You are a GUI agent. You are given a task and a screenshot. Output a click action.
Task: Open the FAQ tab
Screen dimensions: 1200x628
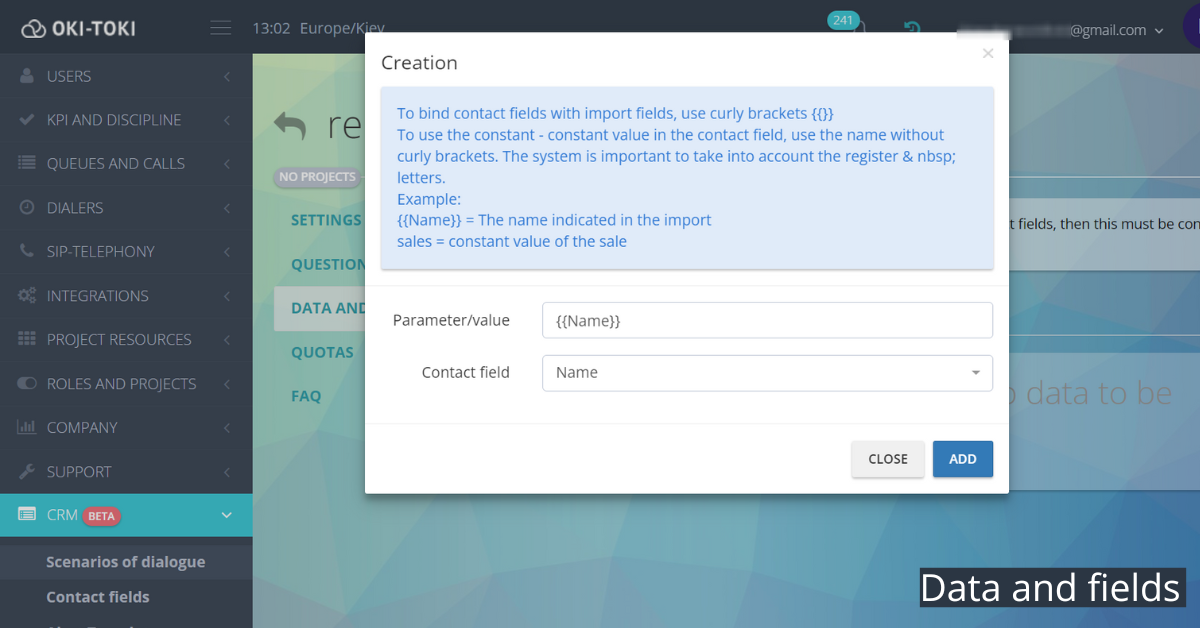[306, 396]
